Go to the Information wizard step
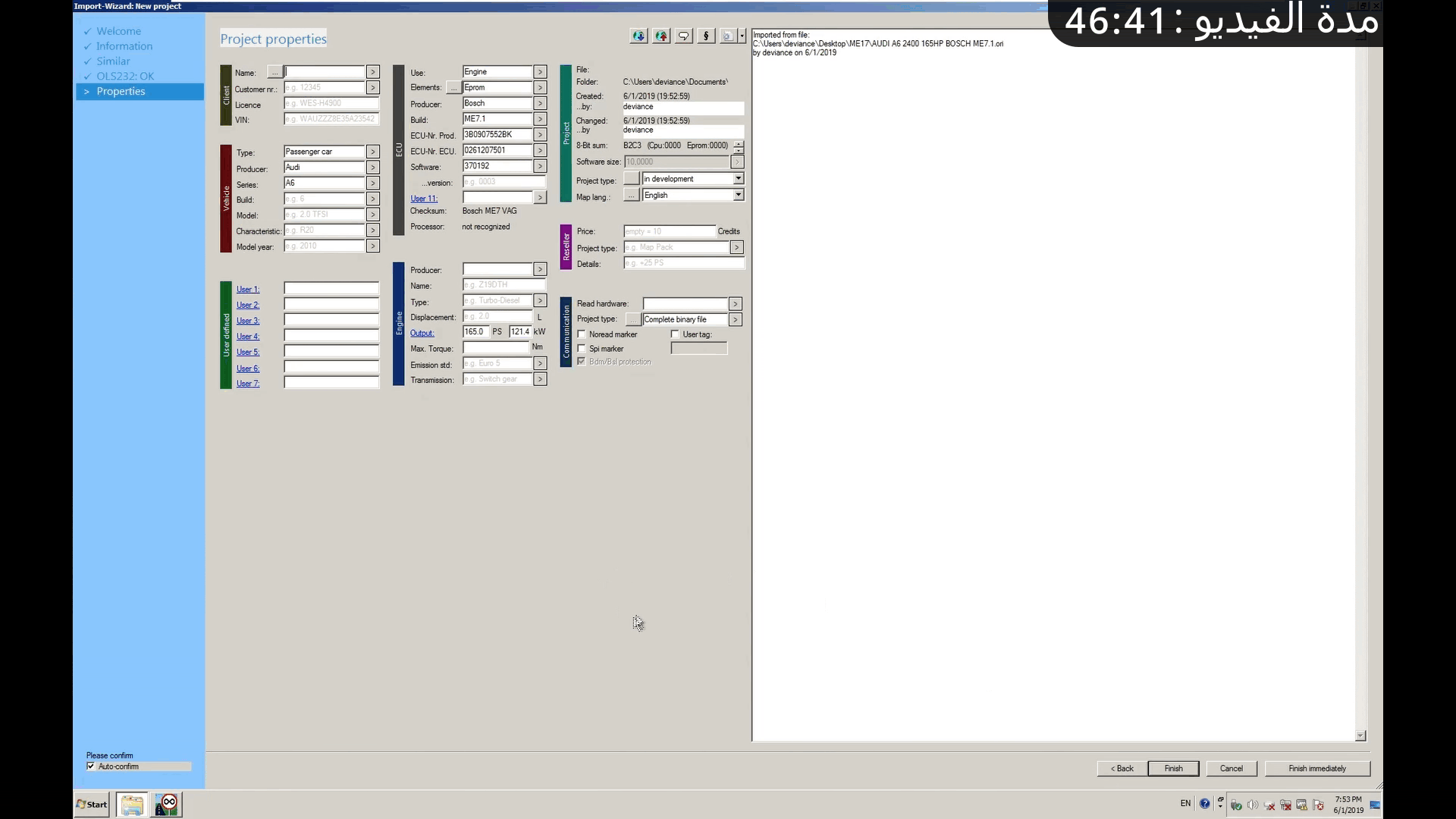This screenshot has width=1456, height=819. point(124,46)
